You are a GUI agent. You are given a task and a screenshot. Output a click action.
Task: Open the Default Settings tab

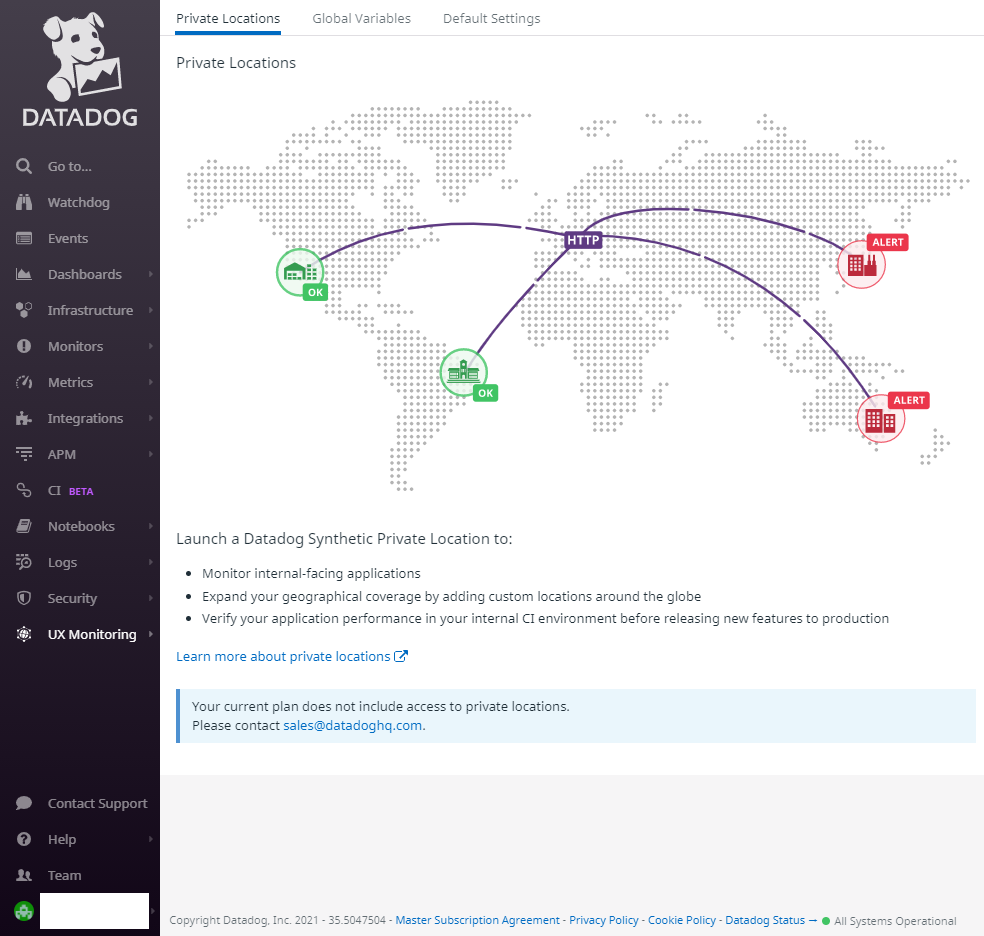(491, 19)
